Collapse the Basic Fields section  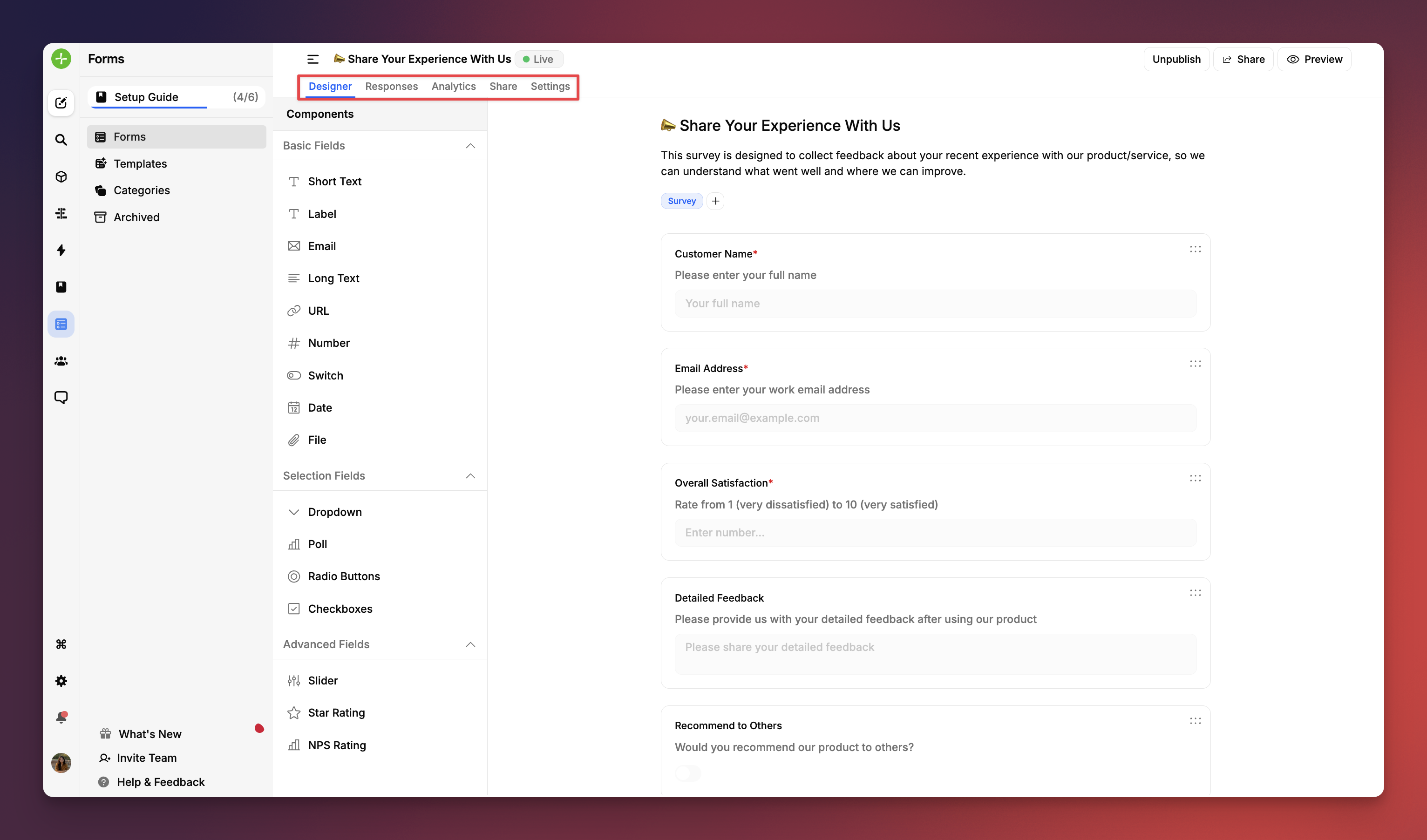[470, 145]
